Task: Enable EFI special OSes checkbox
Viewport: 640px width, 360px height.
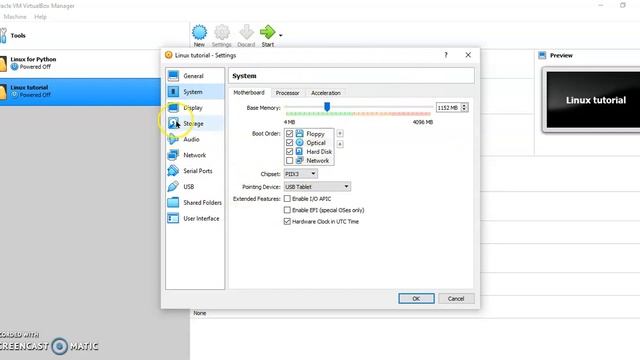Action: pos(287,210)
